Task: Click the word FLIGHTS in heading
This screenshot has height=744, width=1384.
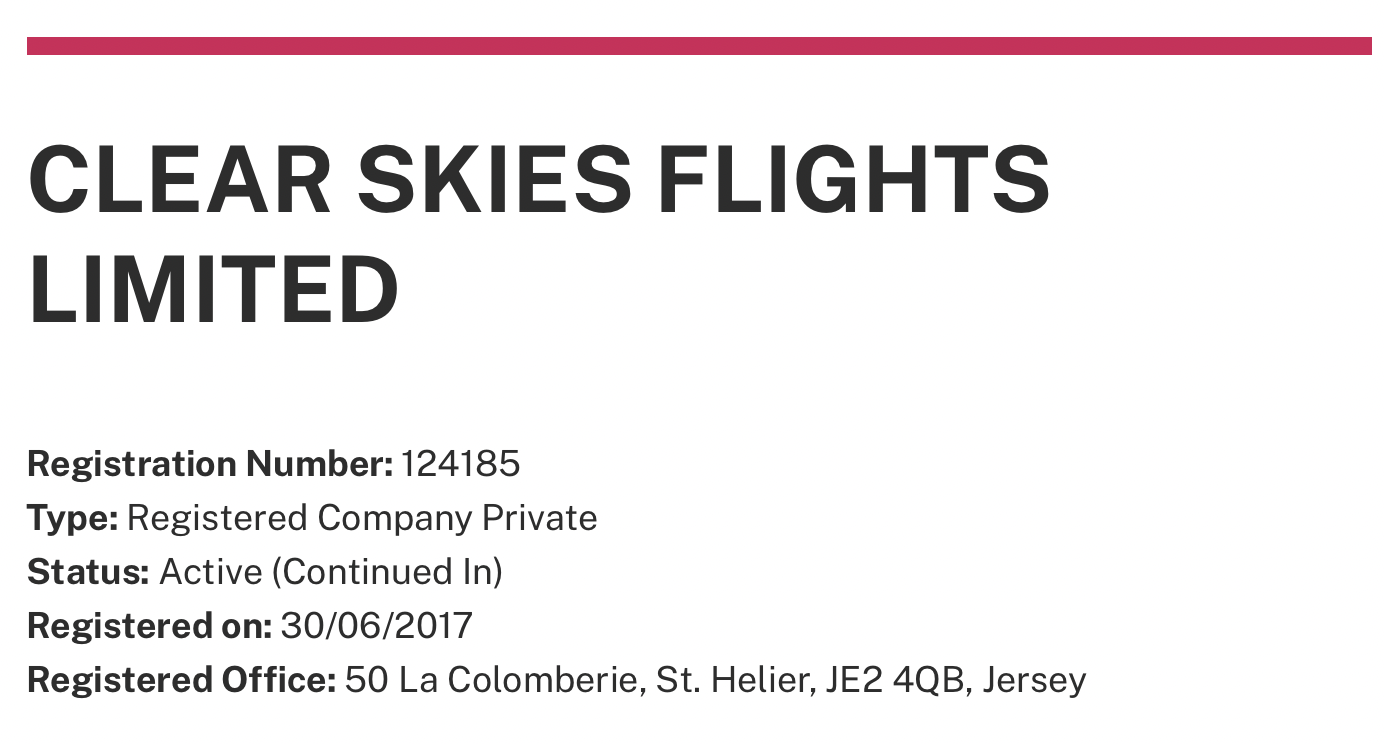Action: click(853, 181)
